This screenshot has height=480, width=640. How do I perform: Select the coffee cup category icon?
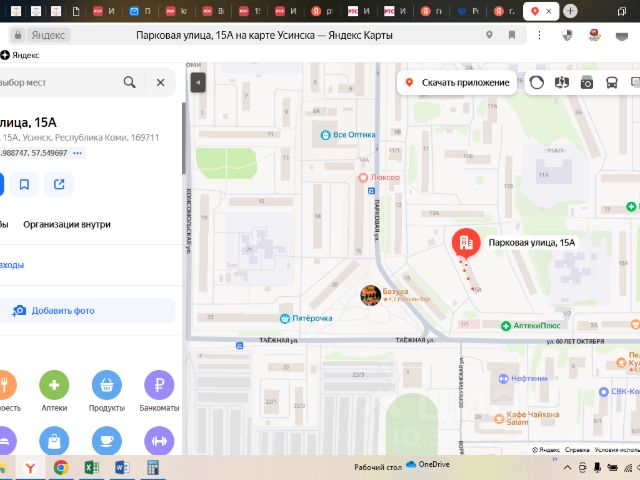107,441
